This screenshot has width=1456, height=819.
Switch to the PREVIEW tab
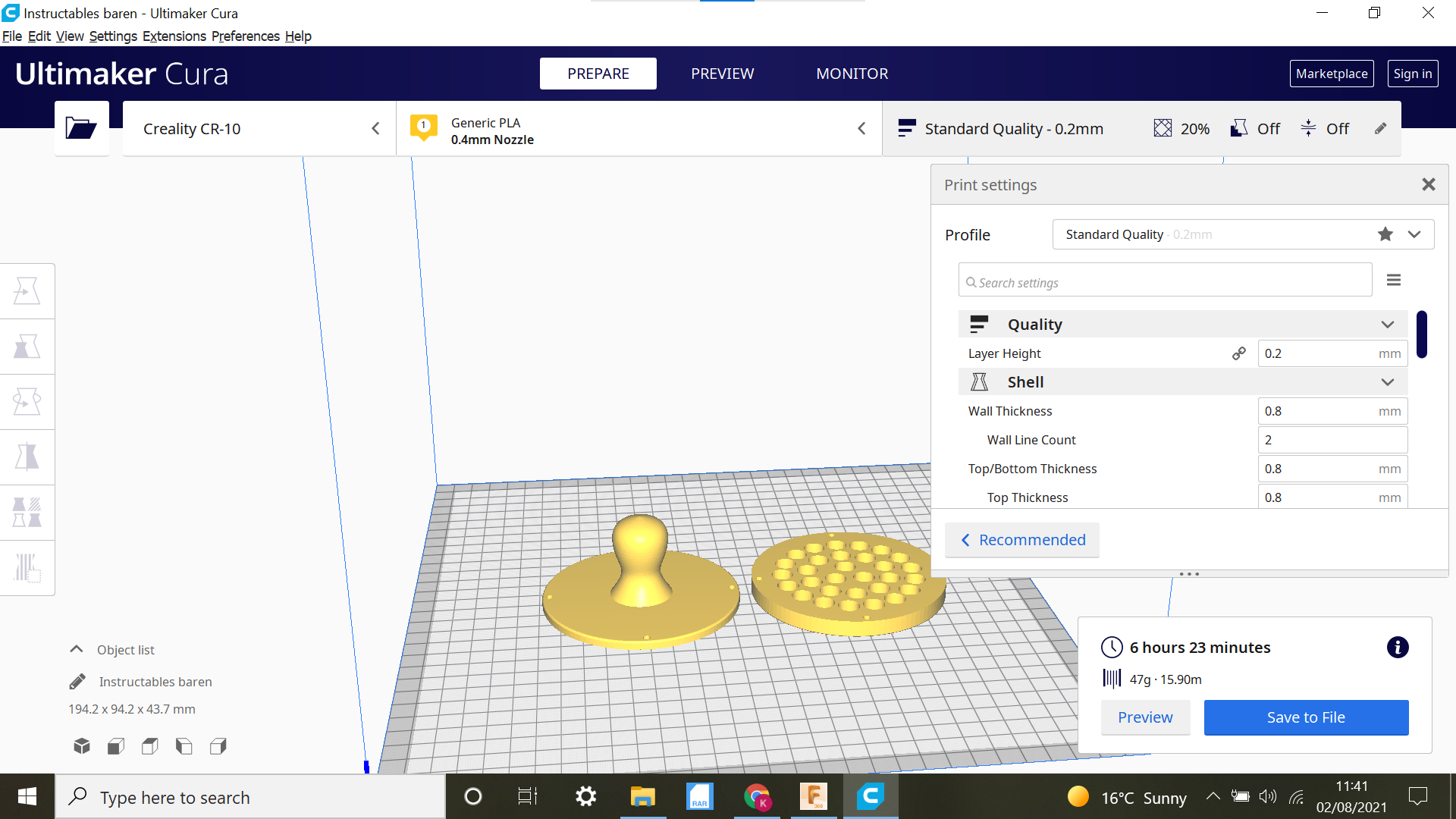[722, 73]
